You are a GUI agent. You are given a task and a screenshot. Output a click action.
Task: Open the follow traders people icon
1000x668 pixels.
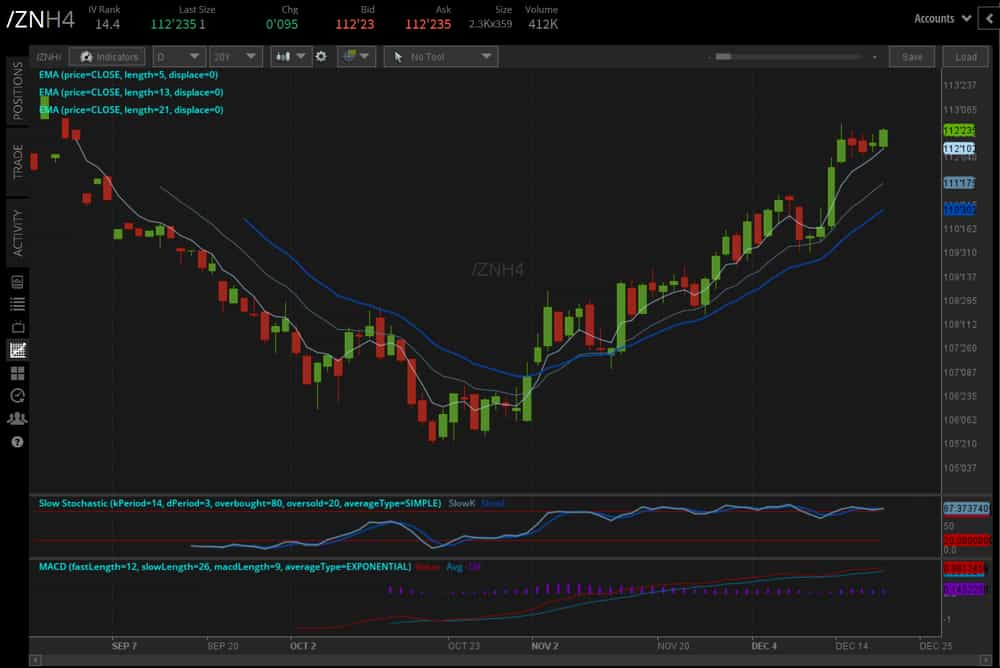pyautogui.click(x=17, y=419)
